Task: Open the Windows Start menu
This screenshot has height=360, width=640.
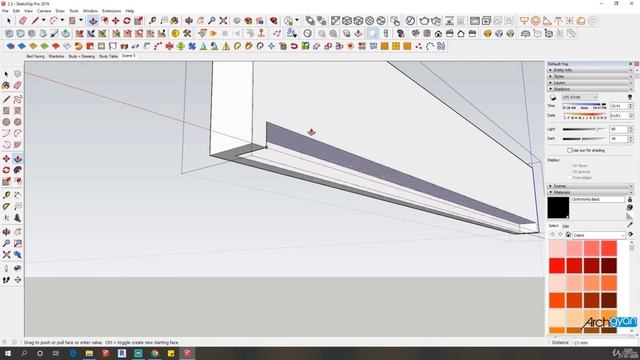Action: click(8, 353)
